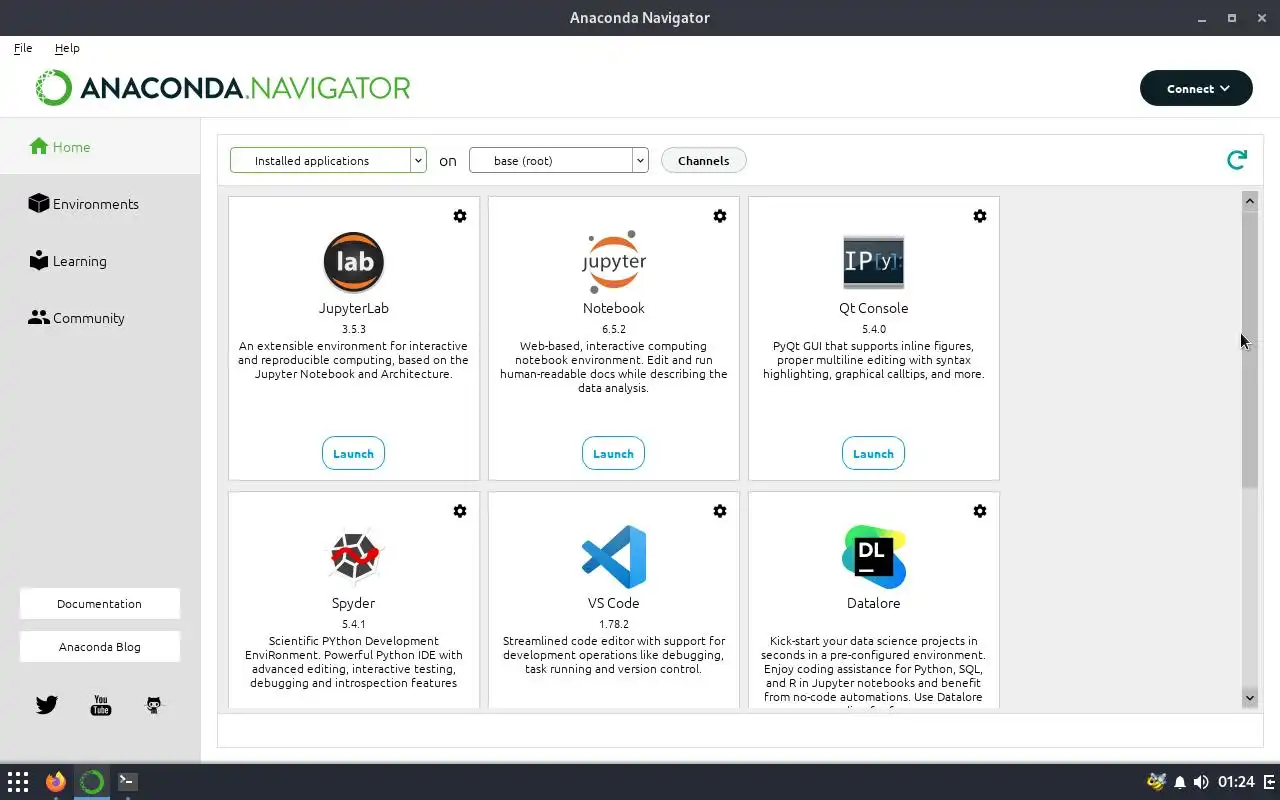Open the File menu
The image size is (1280, 800).
(x=23, y=48)
